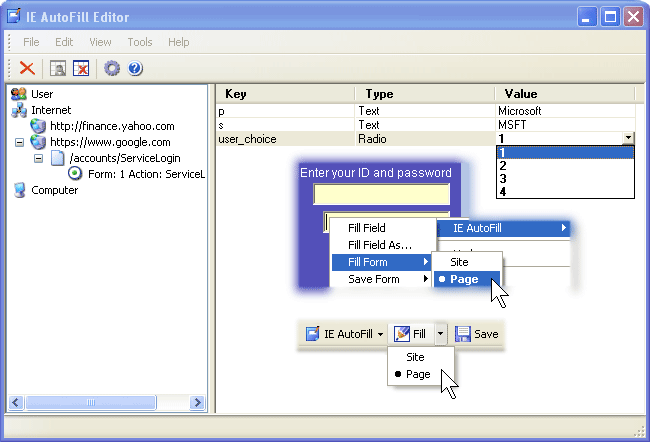
Task: Choose value 2 in dropdown list
Action: pyautogui.click(x=565, y=165)
